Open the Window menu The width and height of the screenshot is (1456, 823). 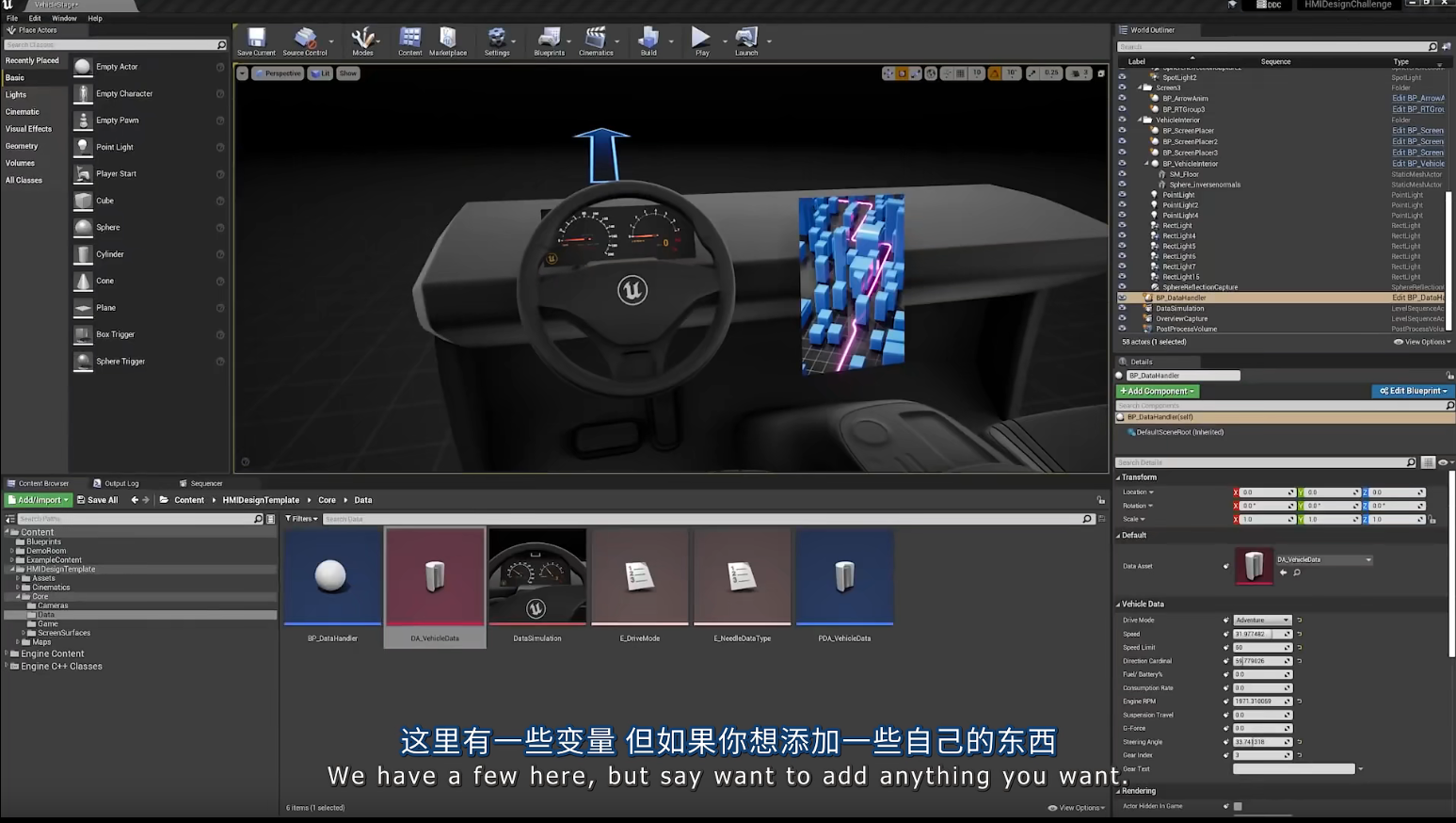tap(63, 17)
